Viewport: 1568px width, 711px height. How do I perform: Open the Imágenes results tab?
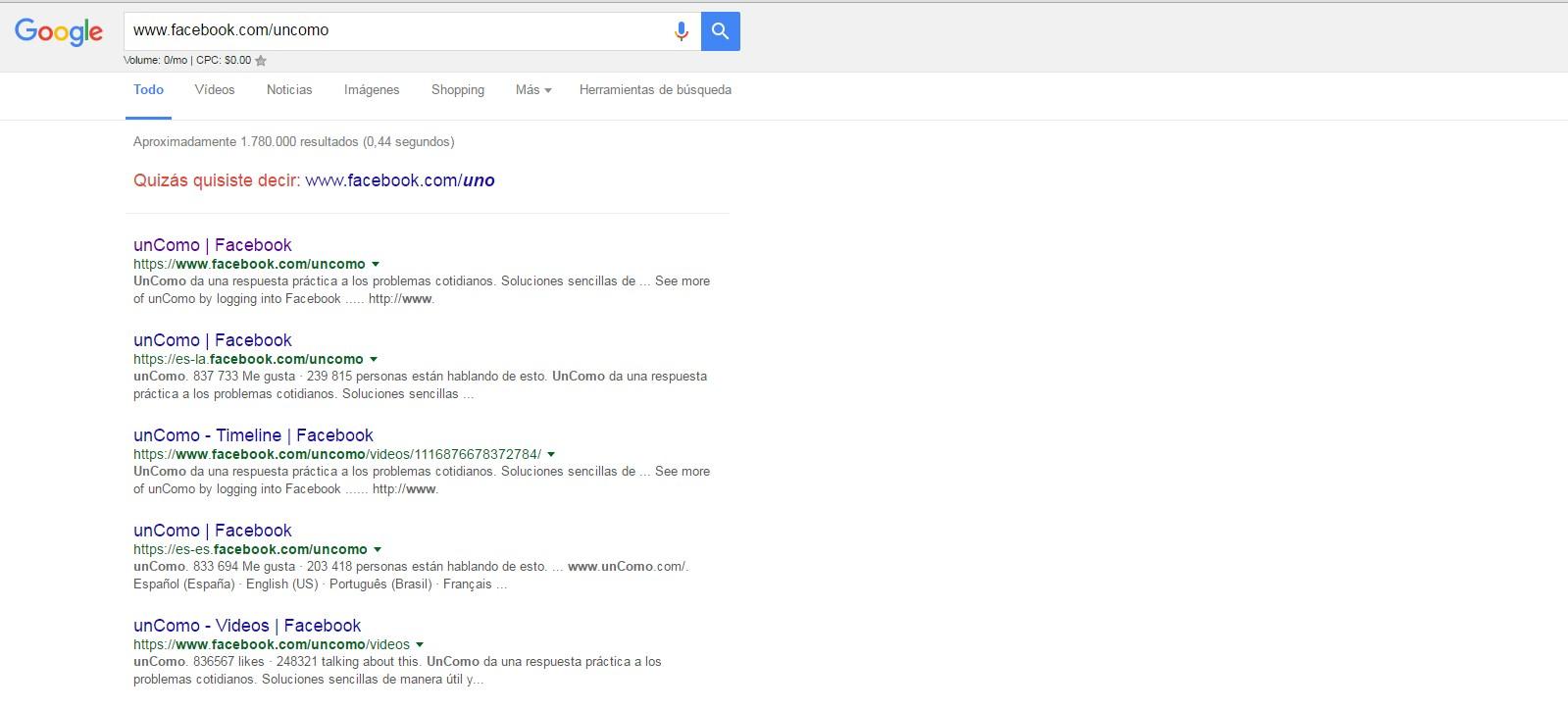coord(372,90)
